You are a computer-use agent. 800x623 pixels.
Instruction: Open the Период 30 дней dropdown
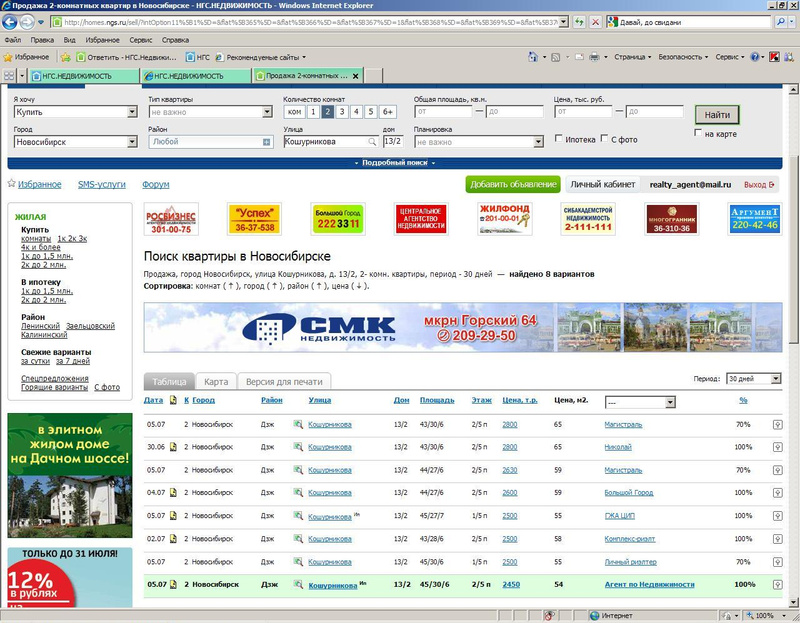click(x=753, y=379)
